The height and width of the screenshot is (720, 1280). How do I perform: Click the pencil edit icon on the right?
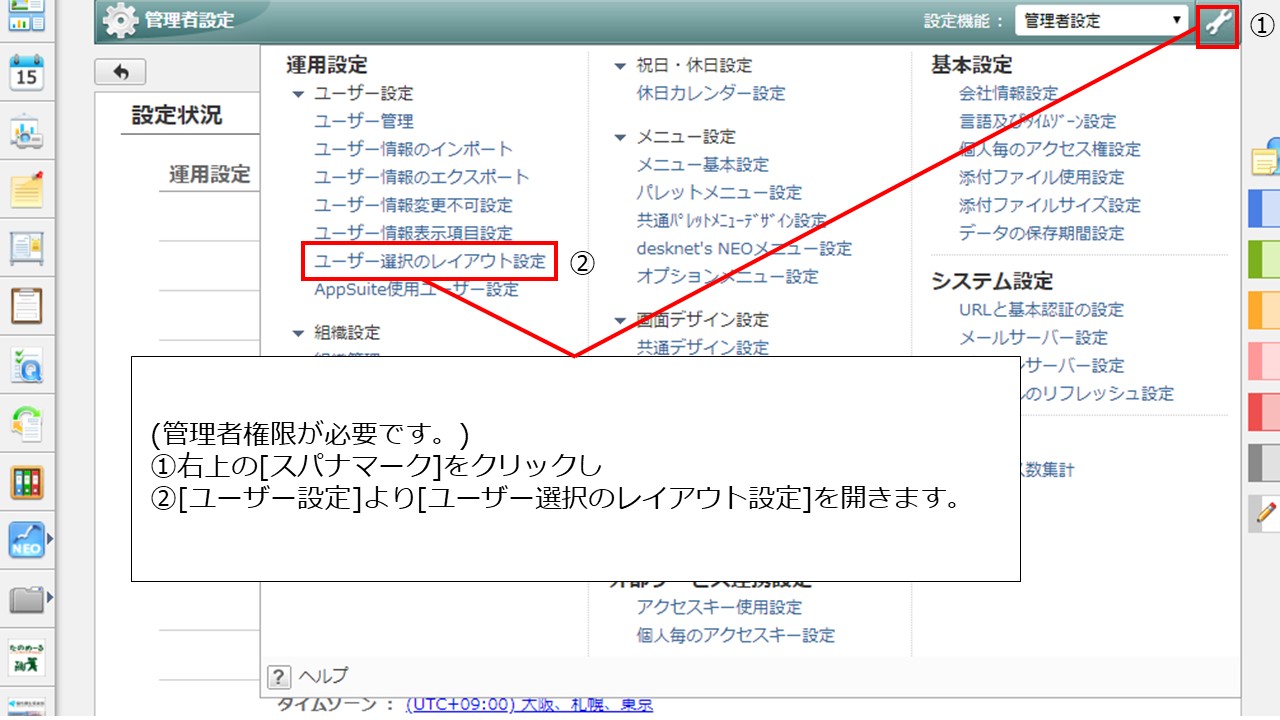point(1265,513)
